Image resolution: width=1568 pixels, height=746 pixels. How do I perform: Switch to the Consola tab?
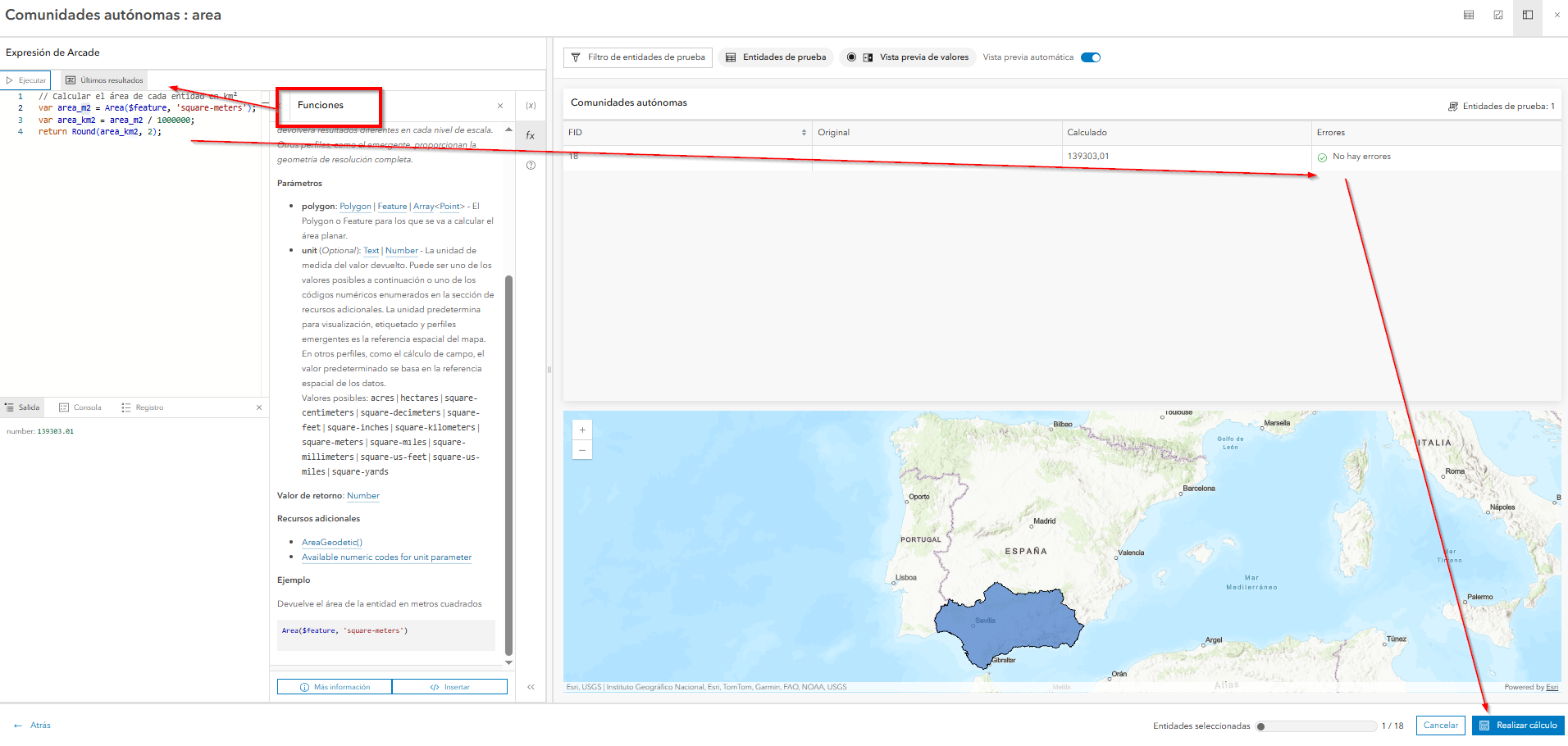click(80, 407)
